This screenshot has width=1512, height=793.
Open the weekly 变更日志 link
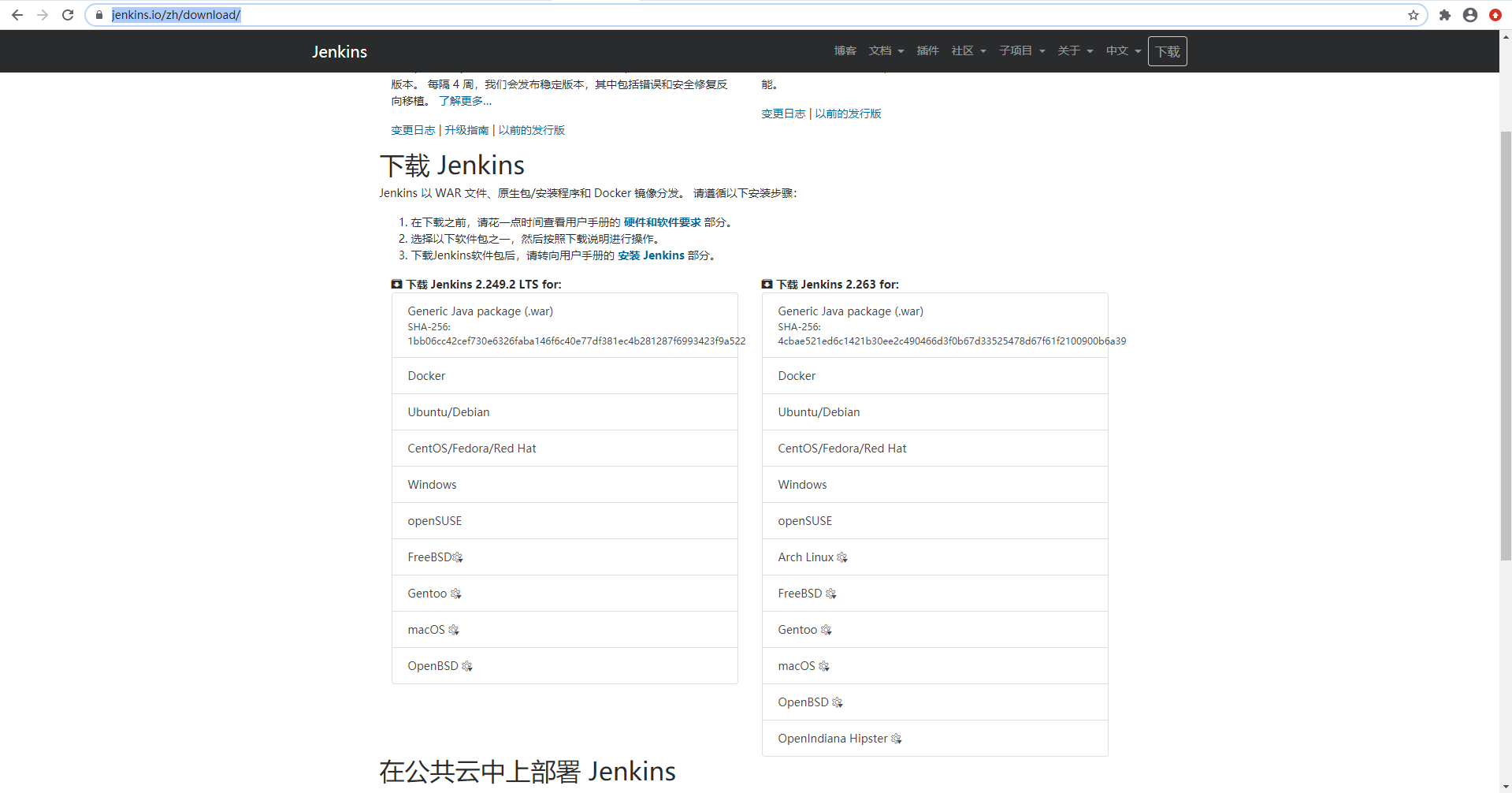click(783, 114)
